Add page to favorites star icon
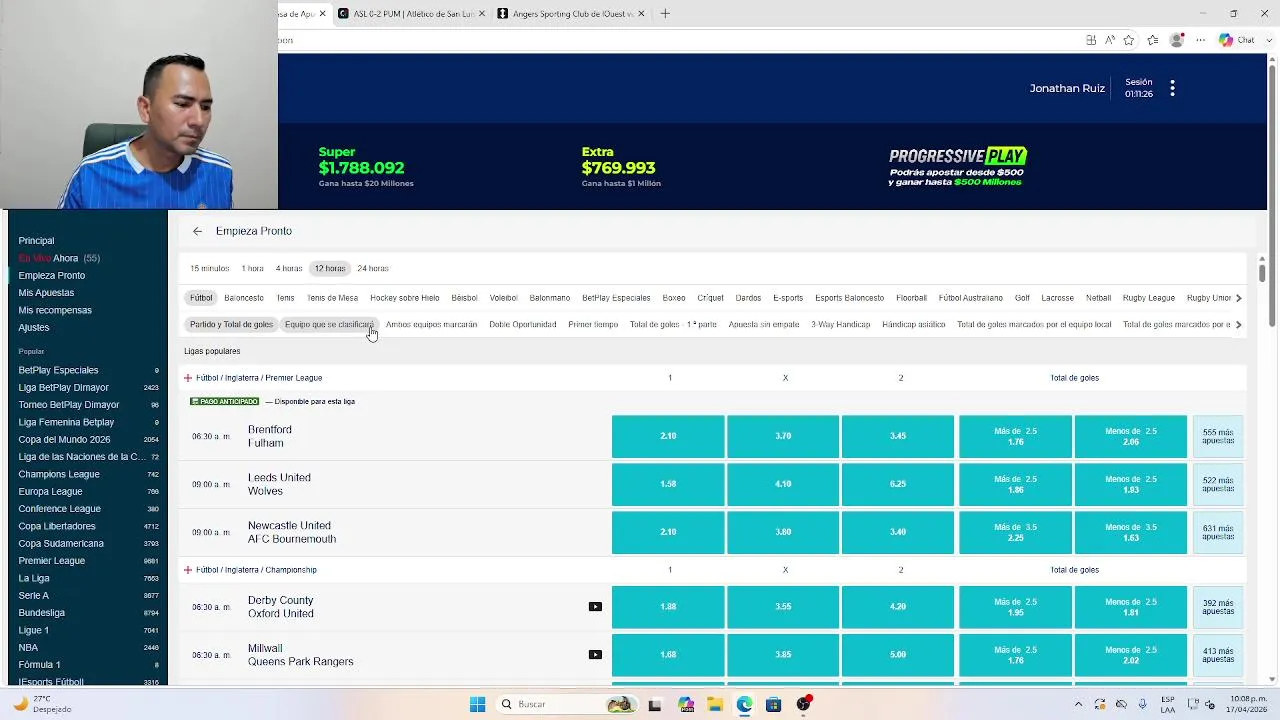This screenshot has width=1280, height=720. [1129, 40]
